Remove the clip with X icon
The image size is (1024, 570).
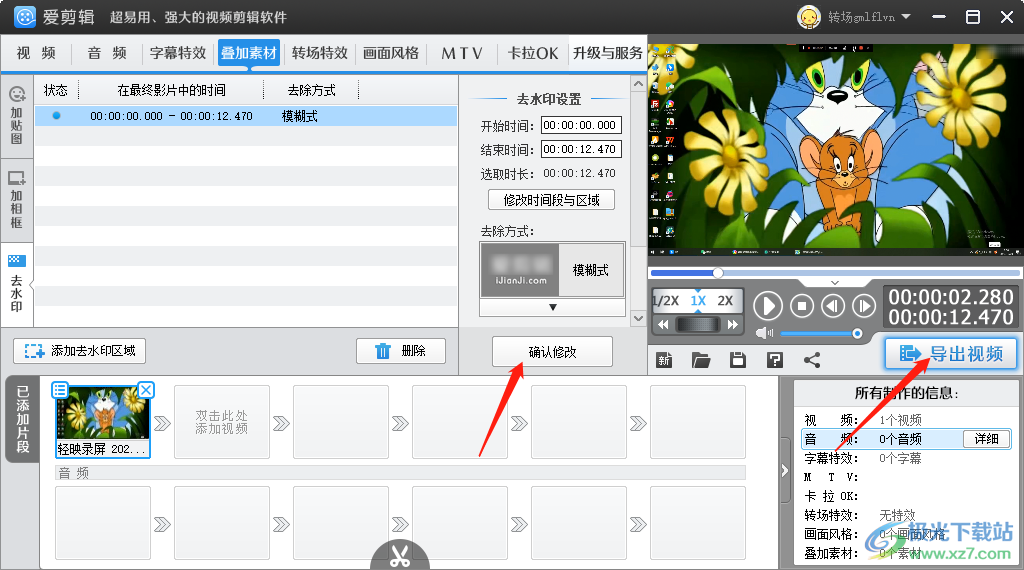click(146, 390)
